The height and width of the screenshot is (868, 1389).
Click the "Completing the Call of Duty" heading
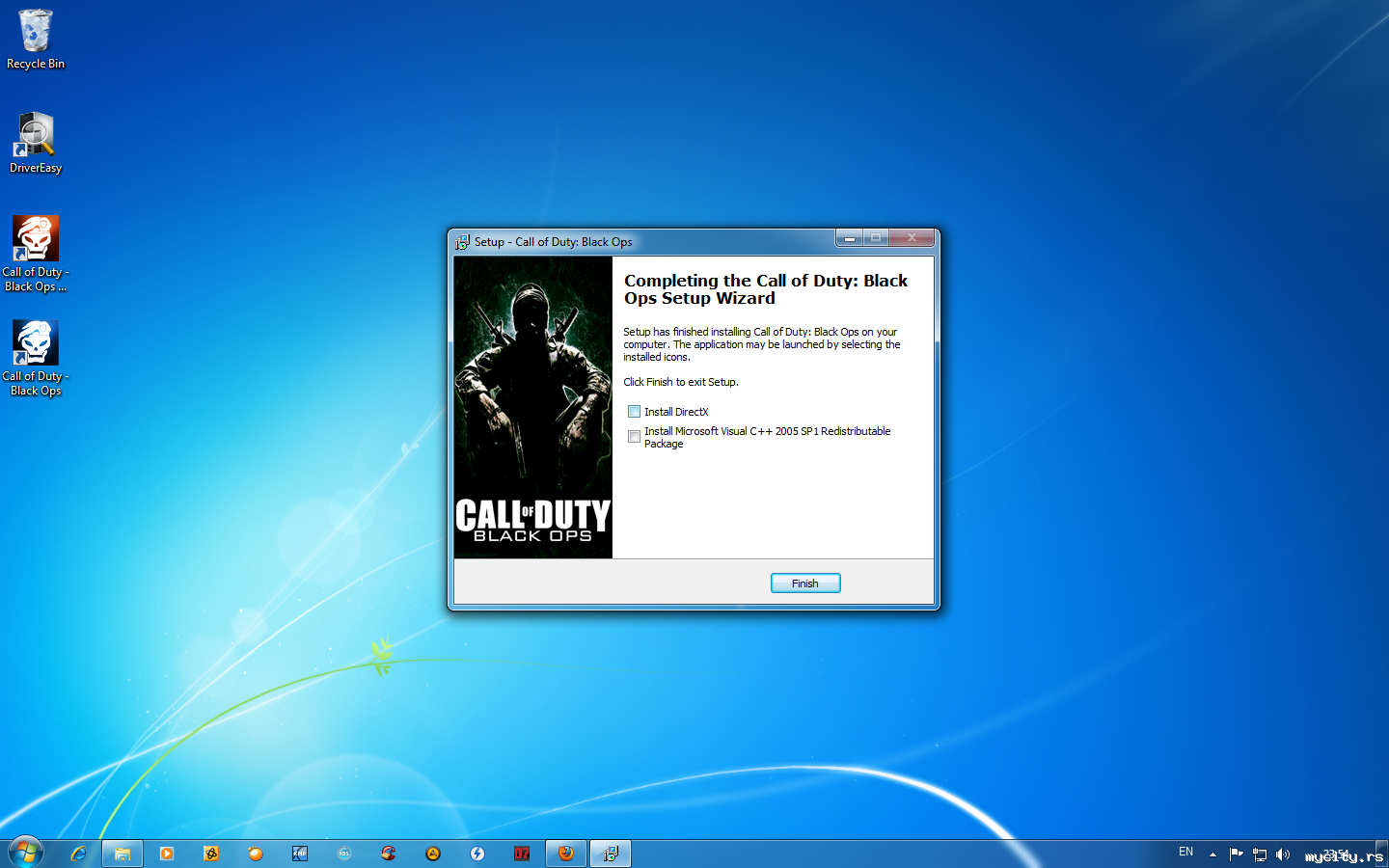(x=766, y=289)
